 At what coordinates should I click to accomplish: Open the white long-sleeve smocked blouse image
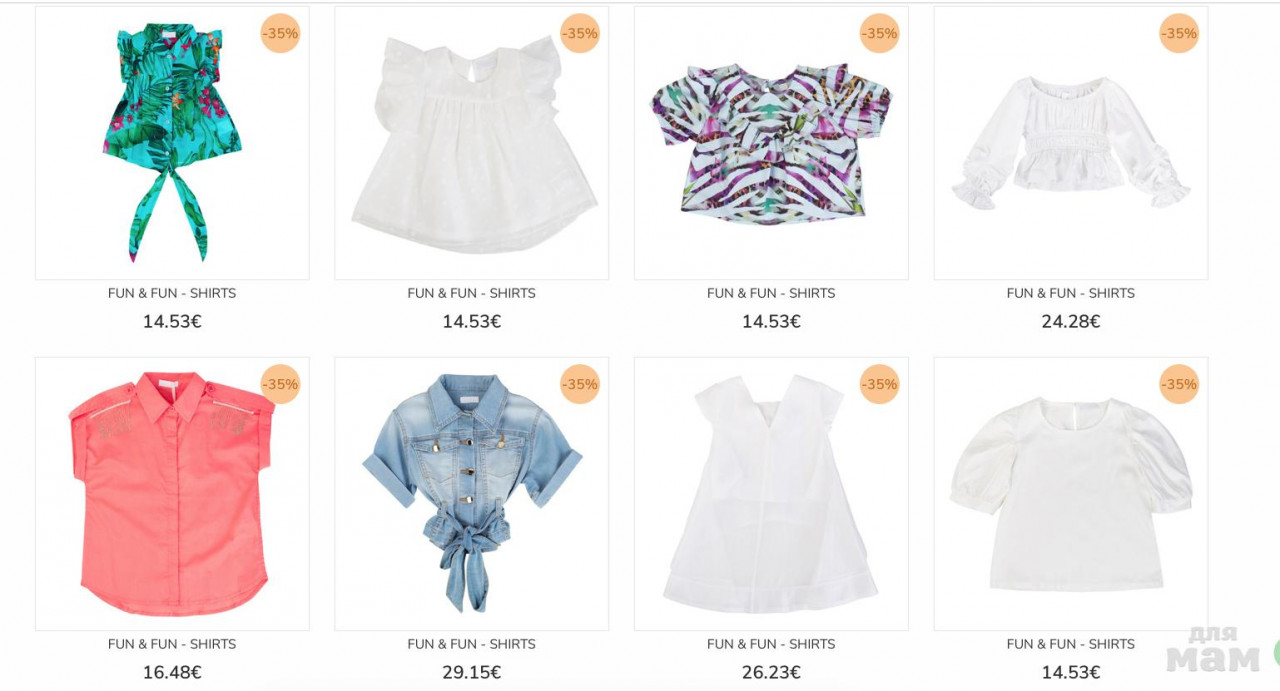1071,143
